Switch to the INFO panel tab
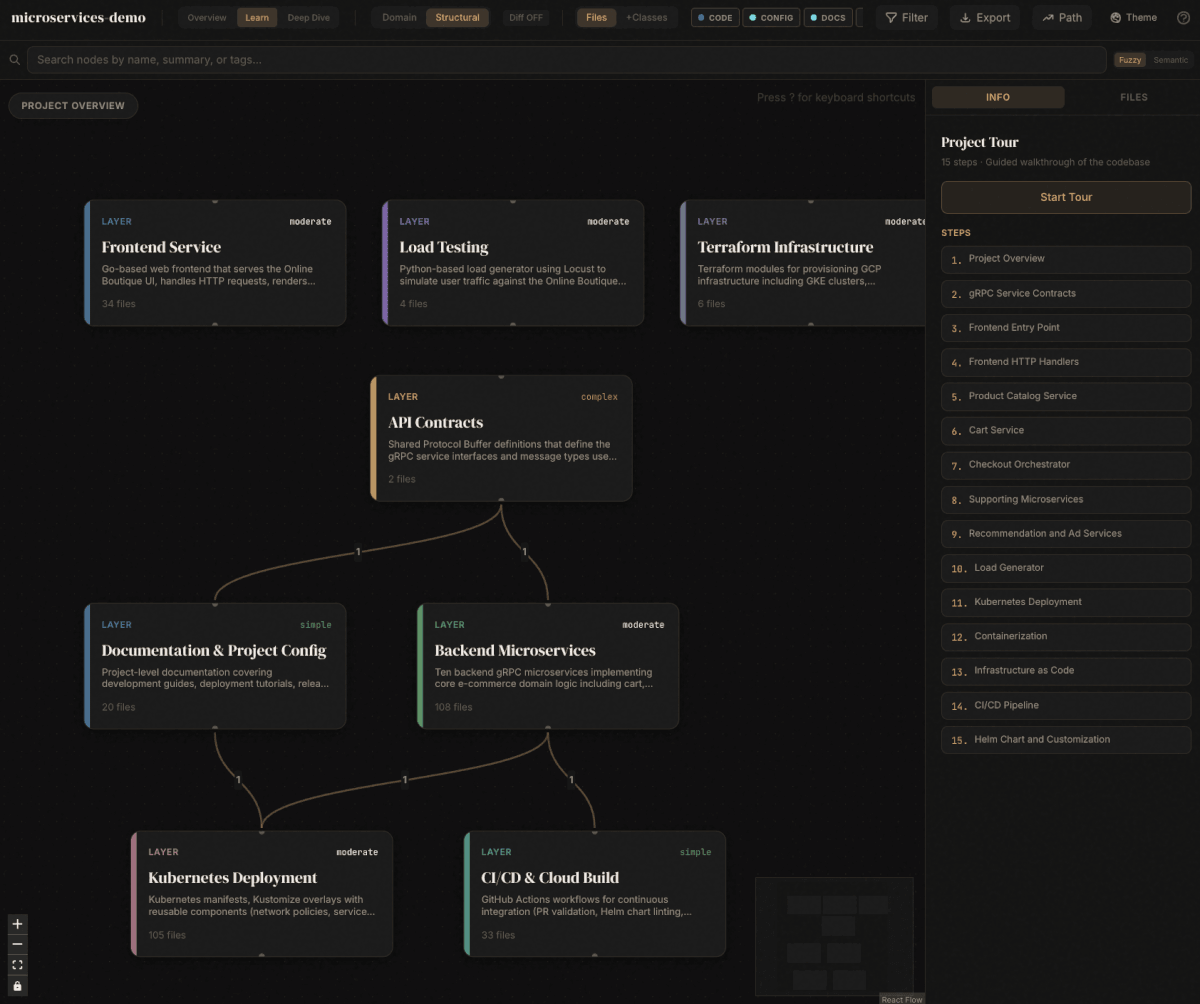The height and width of the screenshot is (1004, 1200). (x=998, y=97)
